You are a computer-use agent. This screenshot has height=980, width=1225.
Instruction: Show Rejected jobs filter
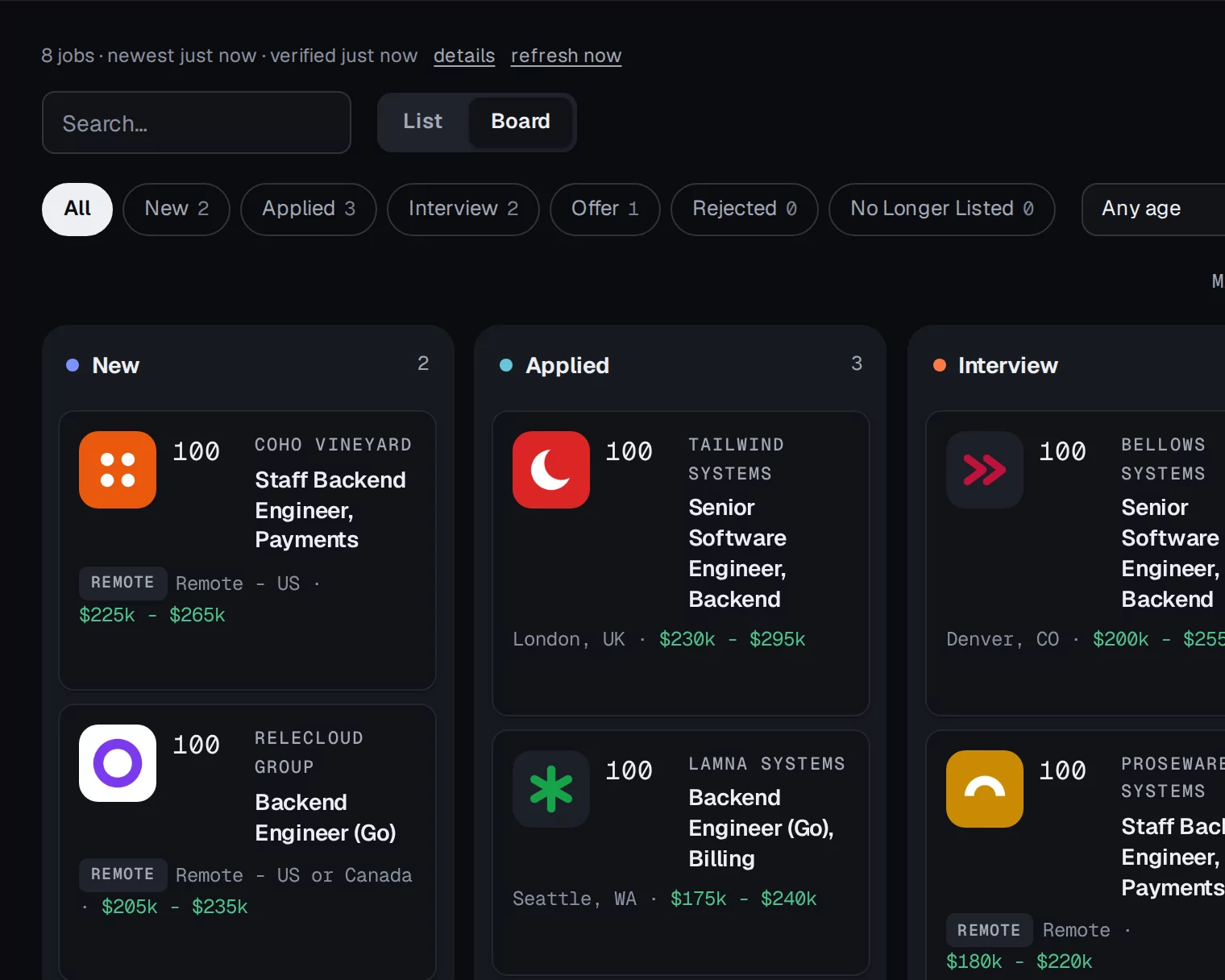coord(745,209)
